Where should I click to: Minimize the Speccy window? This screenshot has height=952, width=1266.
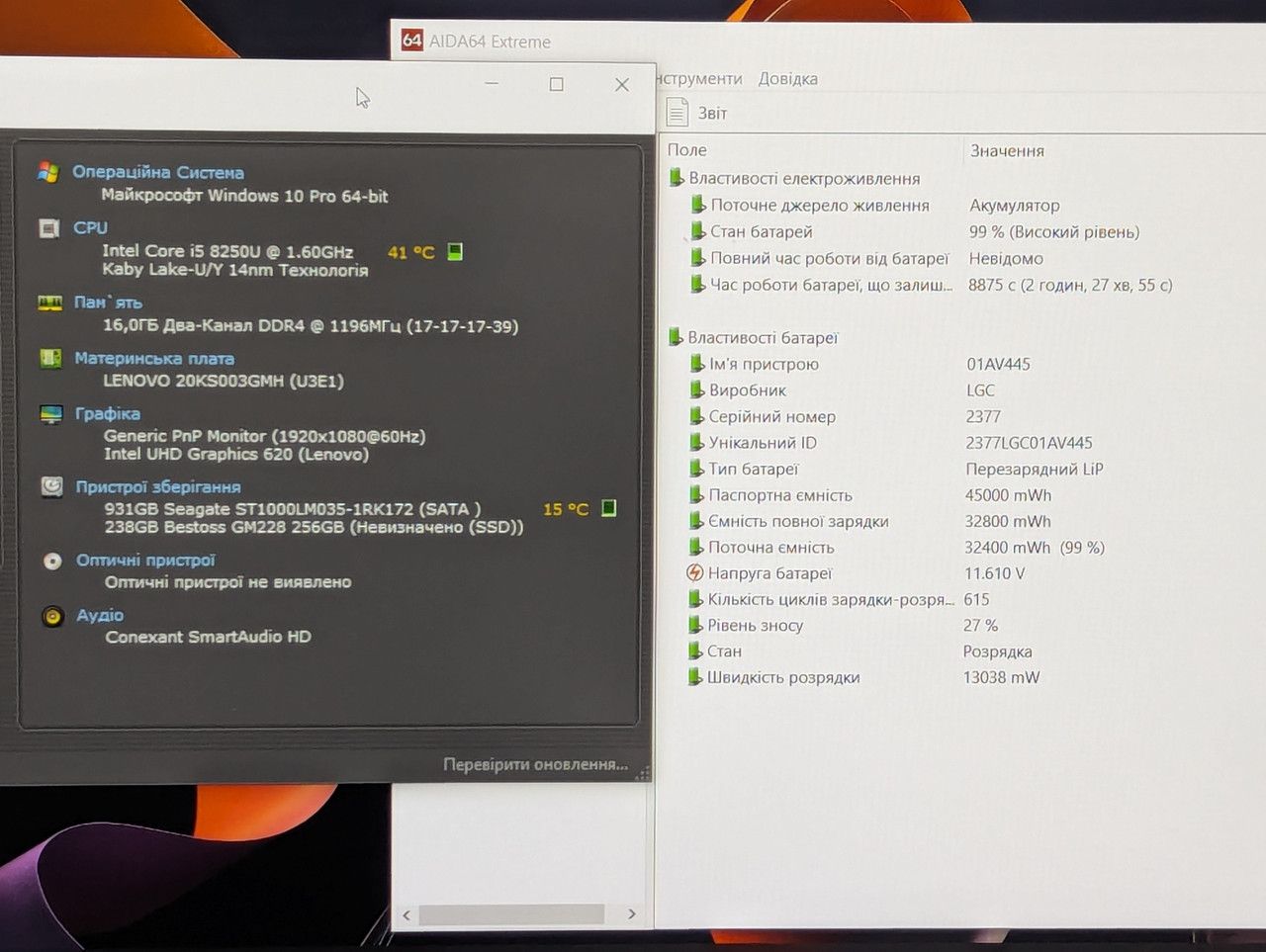tap(492, 85)
